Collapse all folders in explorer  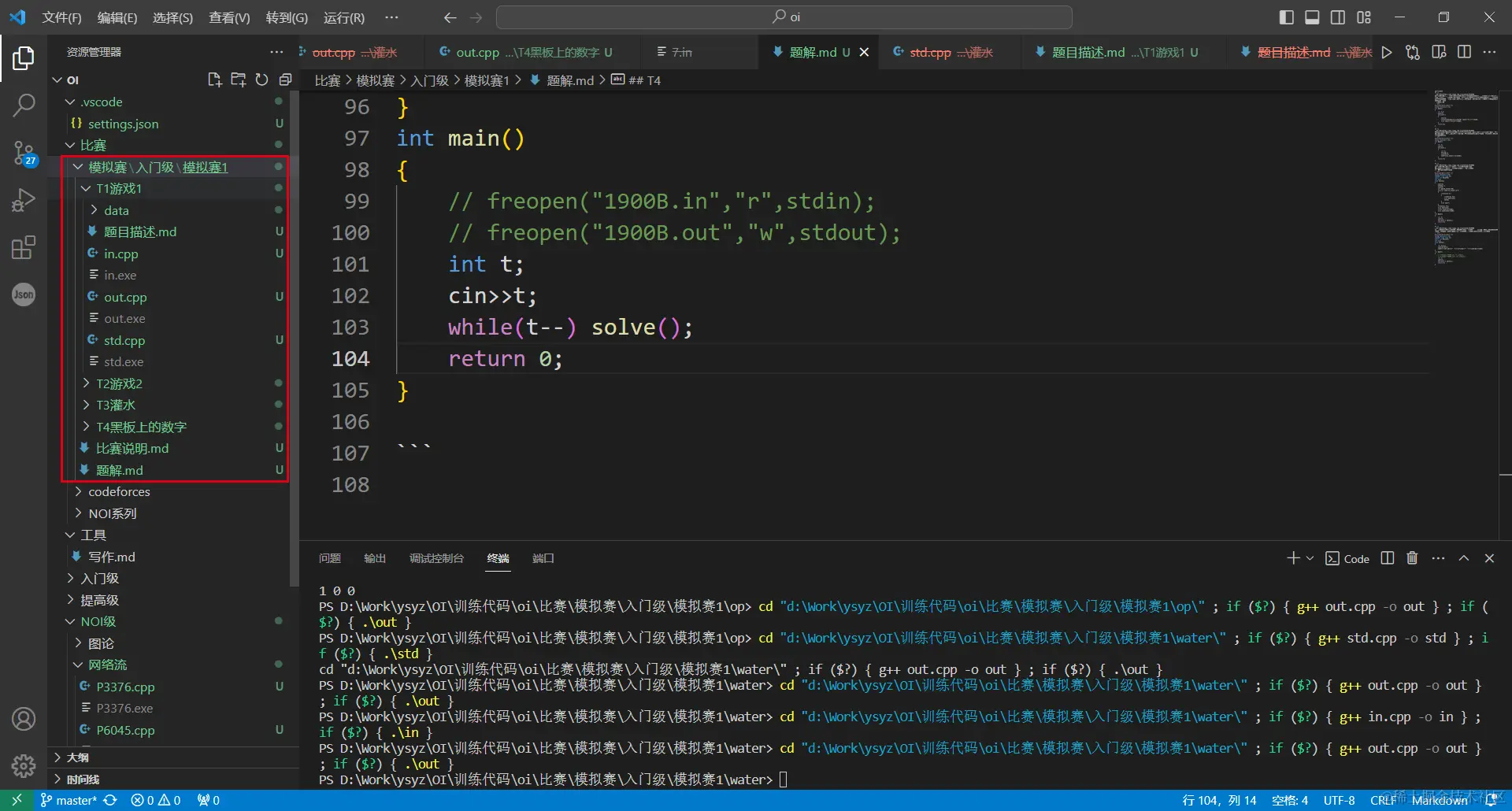coord(285,80)
